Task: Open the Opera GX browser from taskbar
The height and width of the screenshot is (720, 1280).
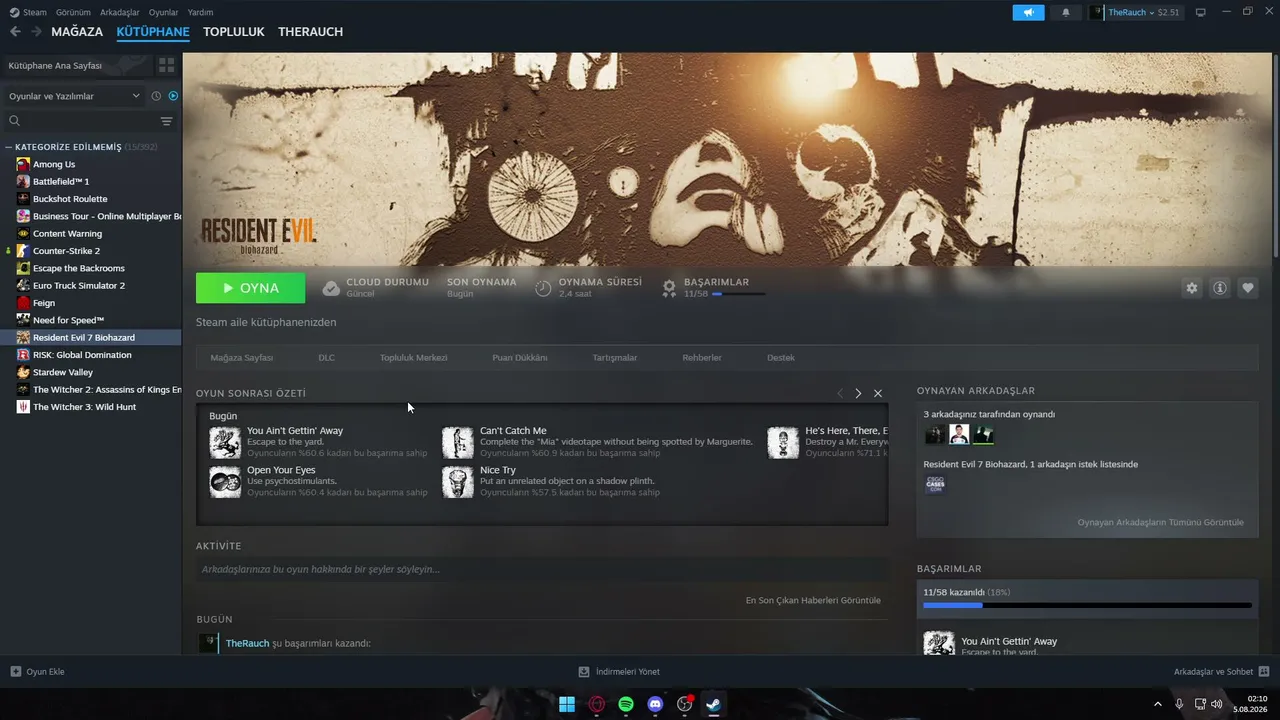Action: pos(597,704)
